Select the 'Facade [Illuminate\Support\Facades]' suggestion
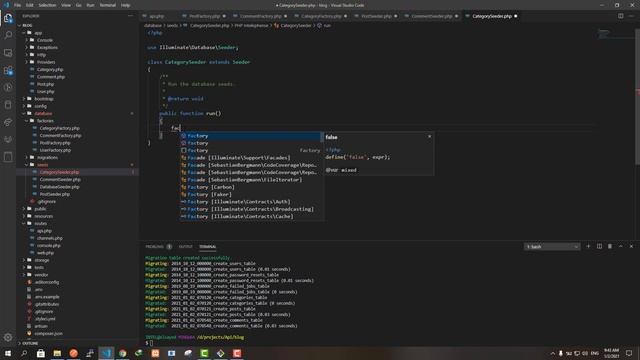Image resolution: width=640 pixels, height=360 pixels. click(251, 158)
